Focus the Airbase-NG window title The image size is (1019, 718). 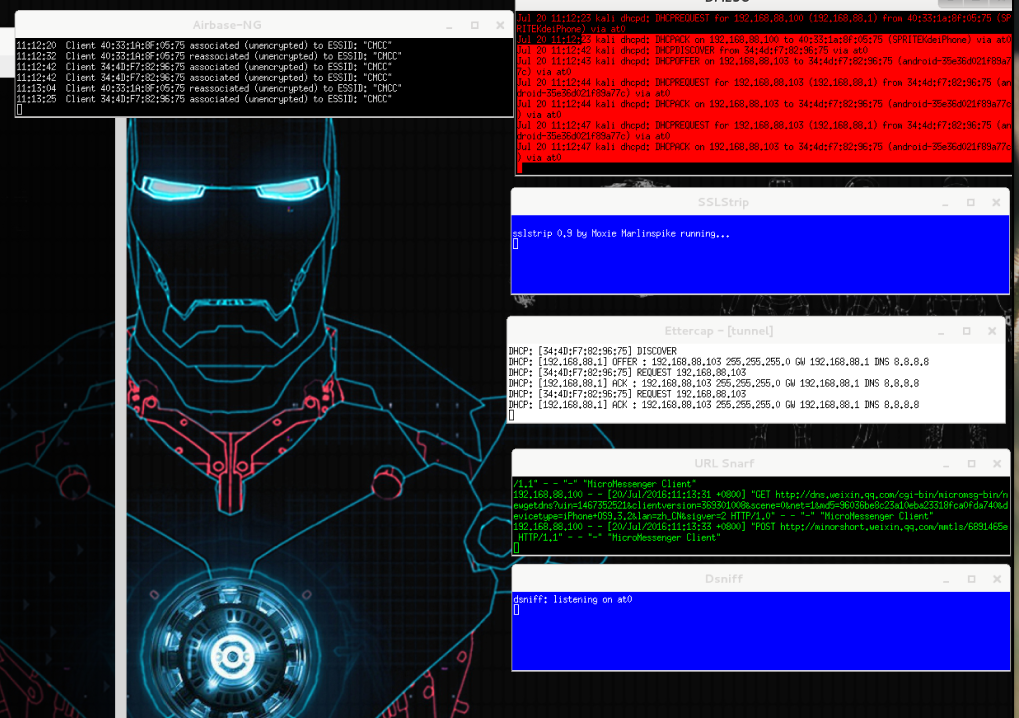pos(227,25)
